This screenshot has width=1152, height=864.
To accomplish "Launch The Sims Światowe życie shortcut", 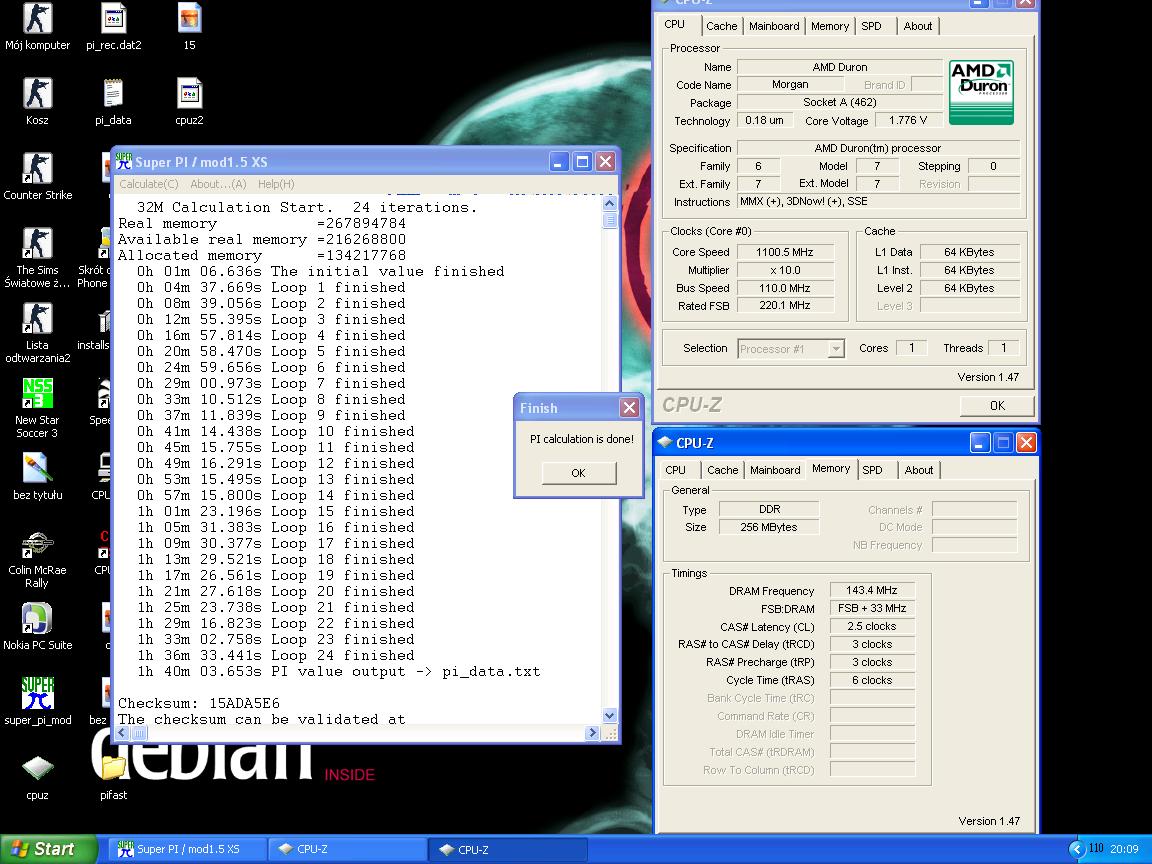I will tap(37, 257).
